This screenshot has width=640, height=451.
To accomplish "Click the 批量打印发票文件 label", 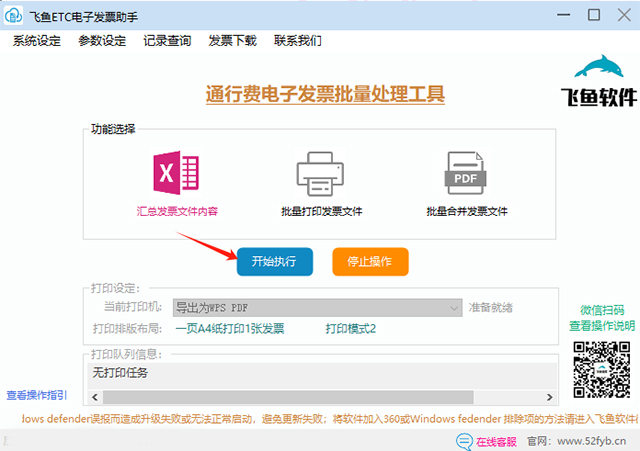I will tap(322, 211).
